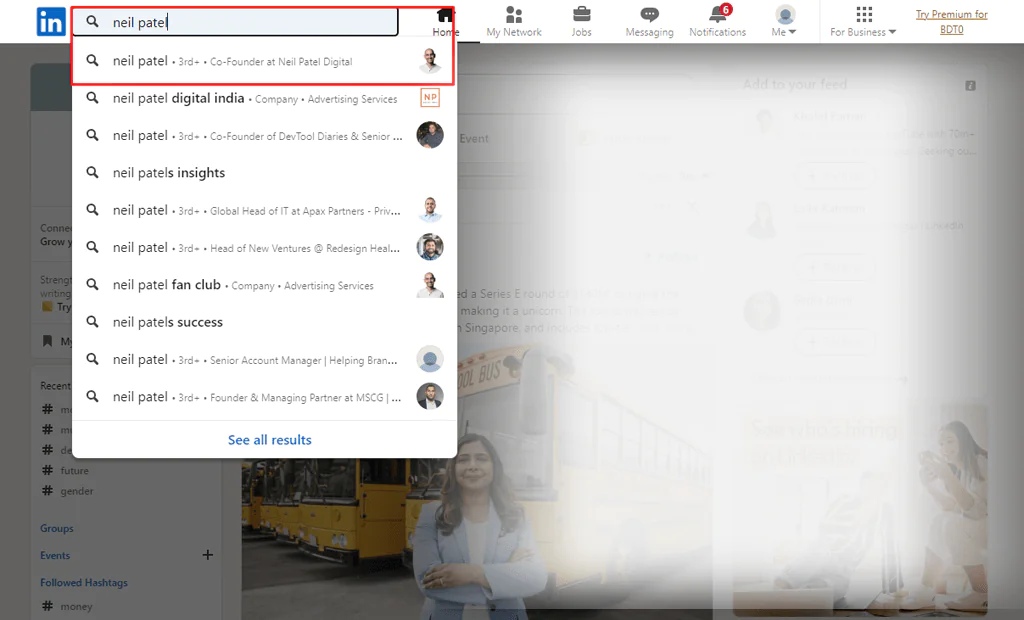Click search icon beside neil patel fan club
1024x620 pixels.
point(93,285)
